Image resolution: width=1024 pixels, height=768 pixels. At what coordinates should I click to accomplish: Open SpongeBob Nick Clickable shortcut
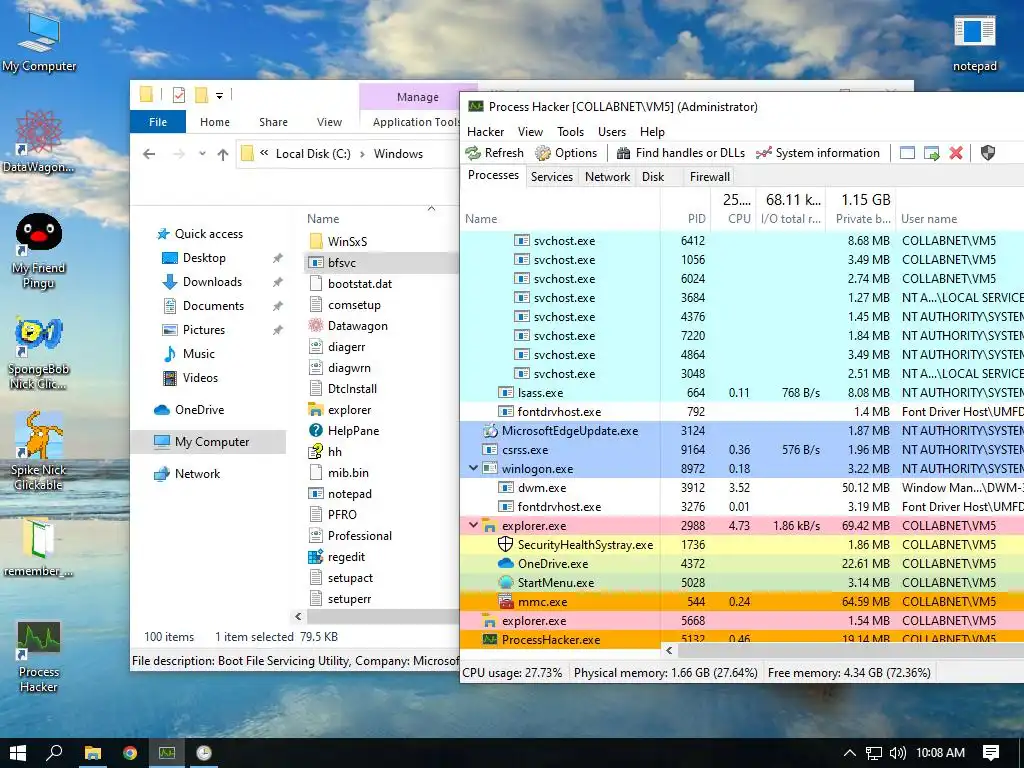[39, 353]
